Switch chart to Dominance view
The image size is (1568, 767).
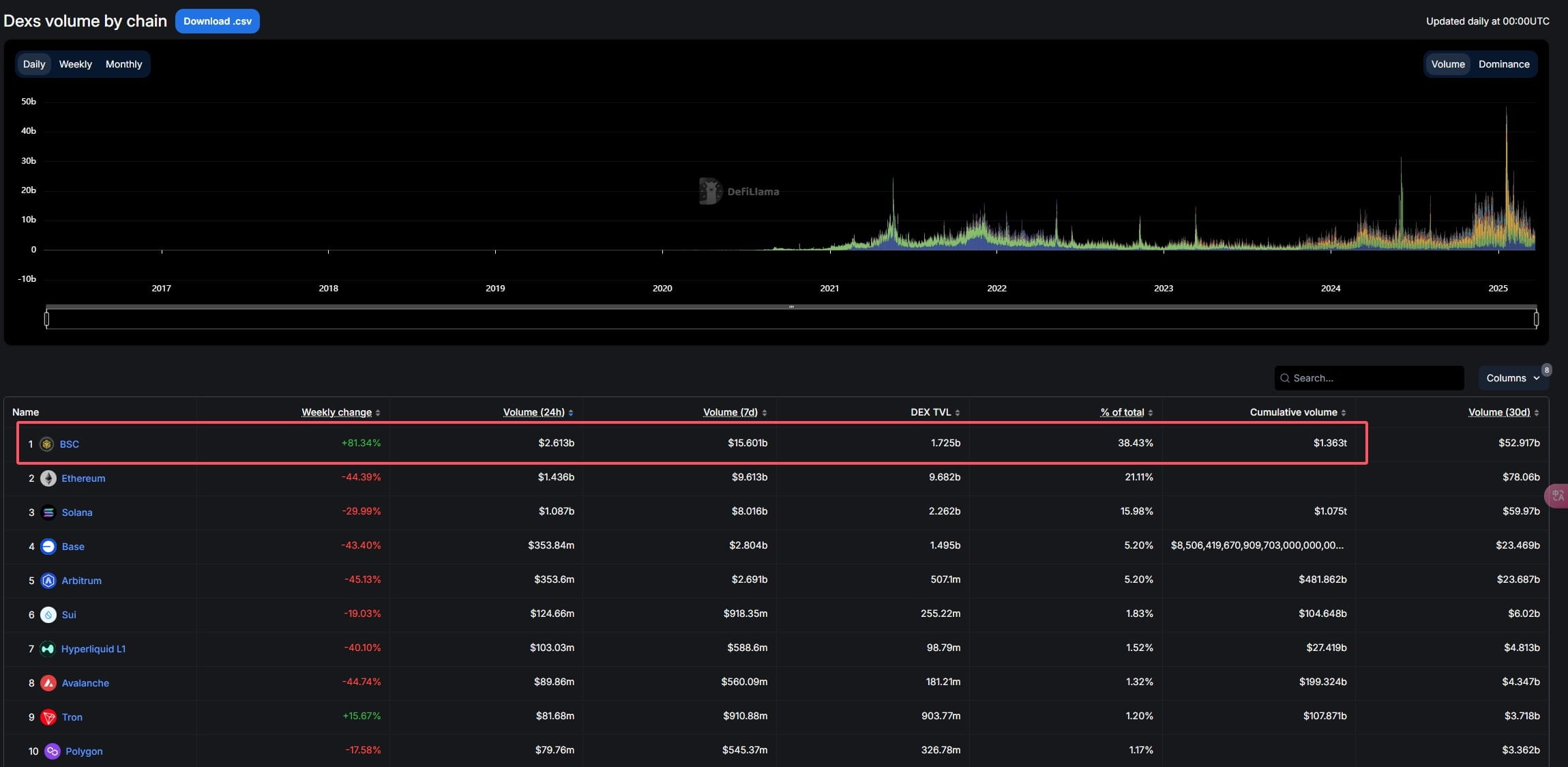(1503, 64)
